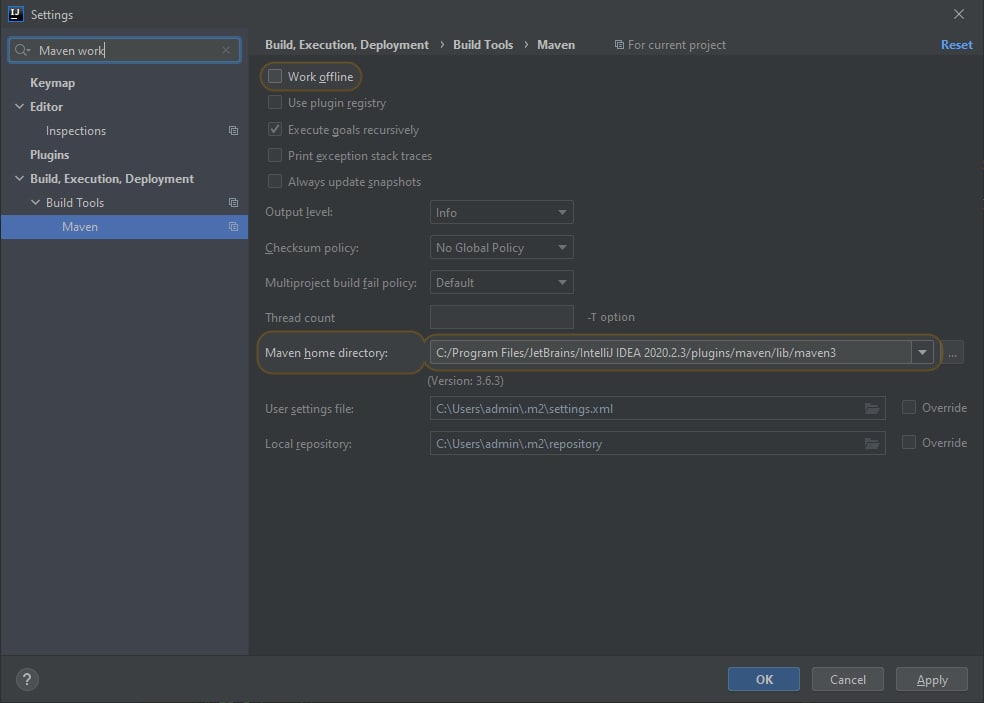
Task: Click the Local repository path field
Action: point(658,444)
